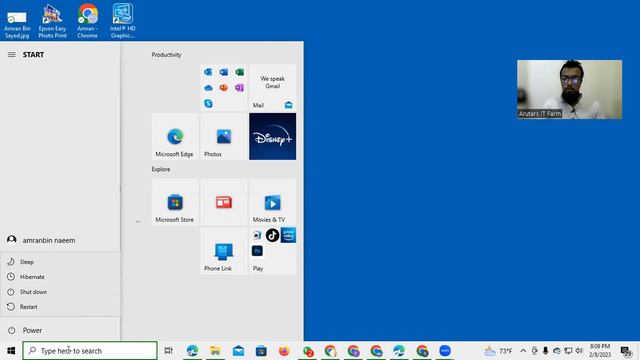The height and width of the screenshot is (360, 640).
Task: Open OneNote in the Office tile group
Action: click(240, 88)
